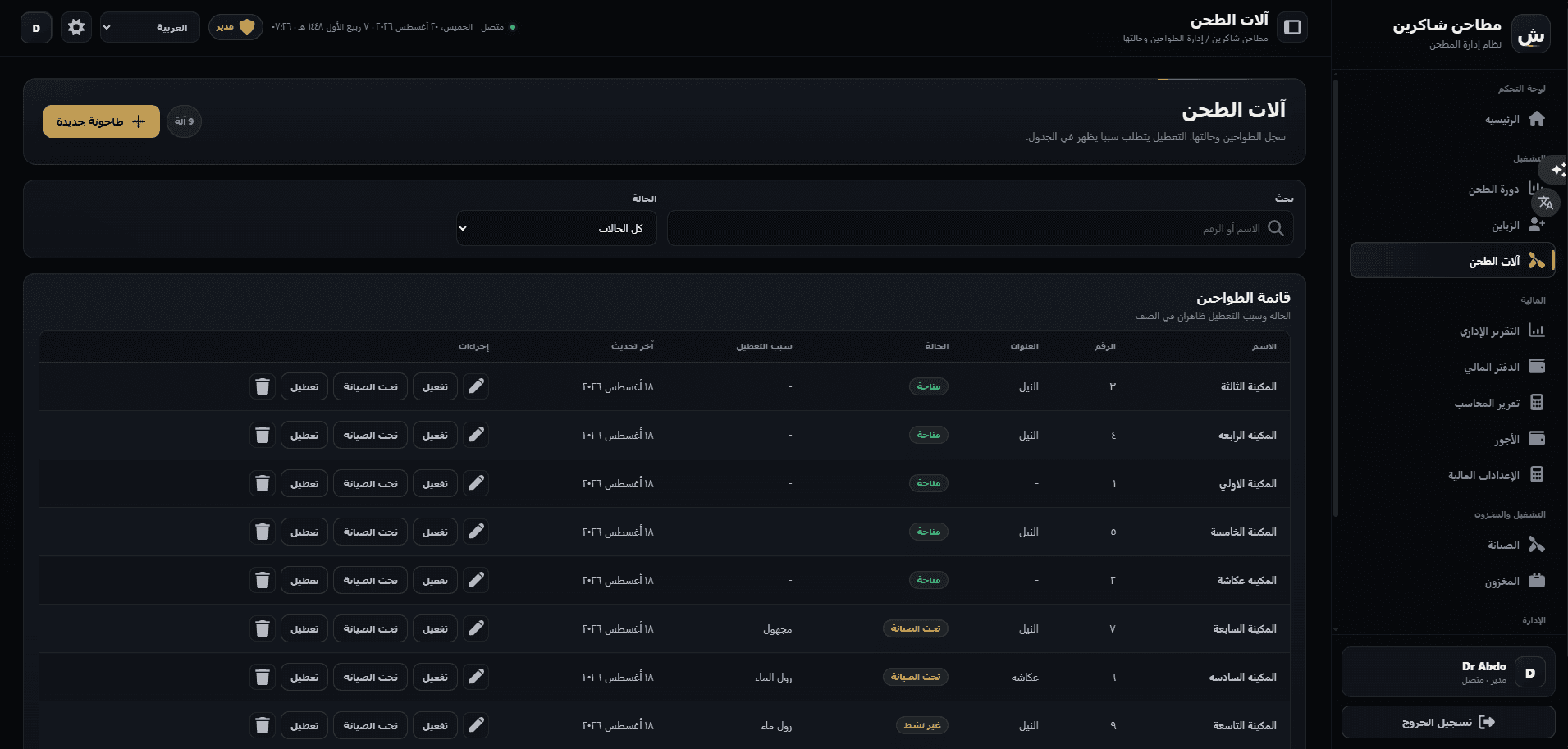Click the translate language icon
The image size is (1568, 749).
pyautogui.click(x=1546, y=203)
